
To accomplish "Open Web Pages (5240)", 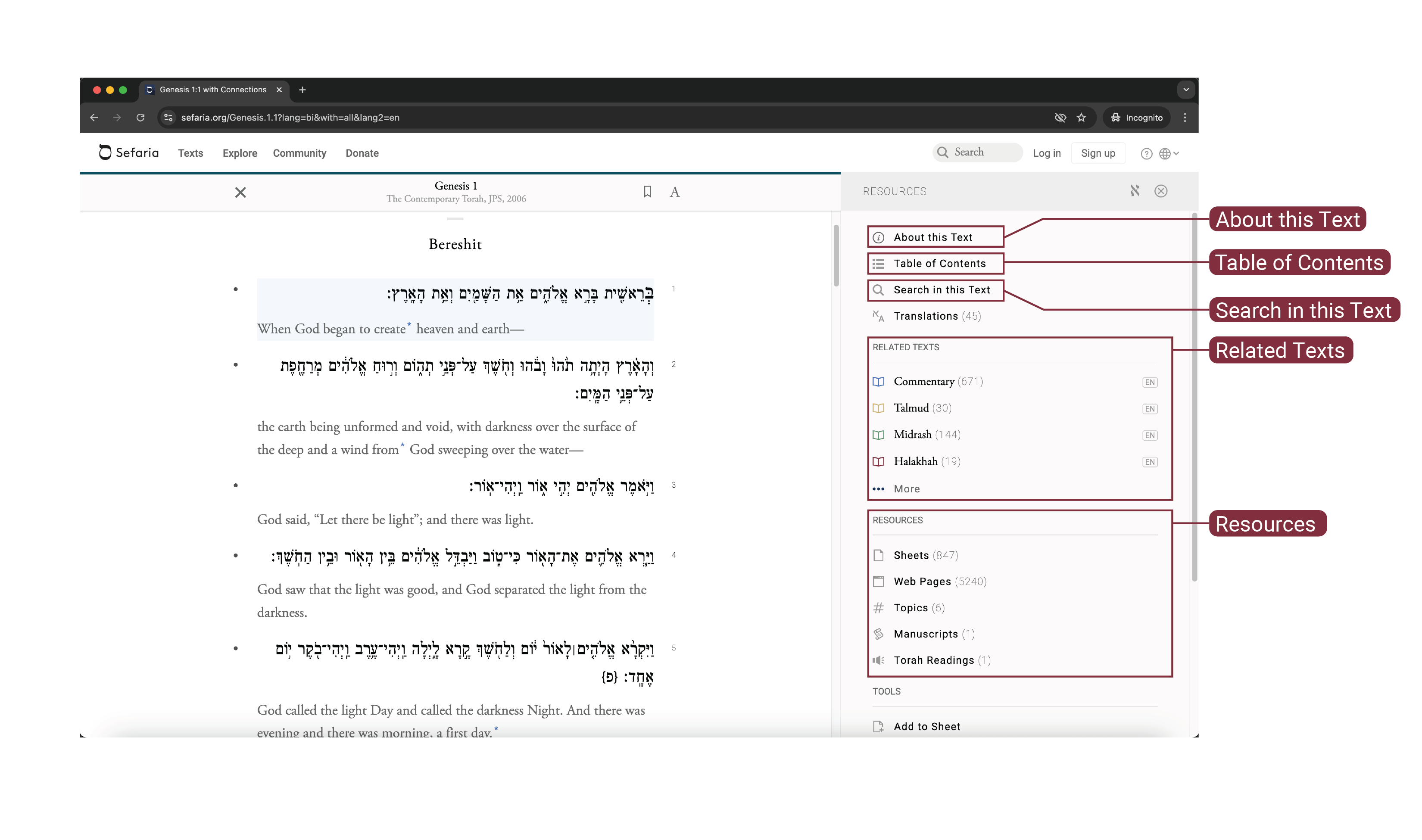I will pyautogui.click(x=940, y=581).
